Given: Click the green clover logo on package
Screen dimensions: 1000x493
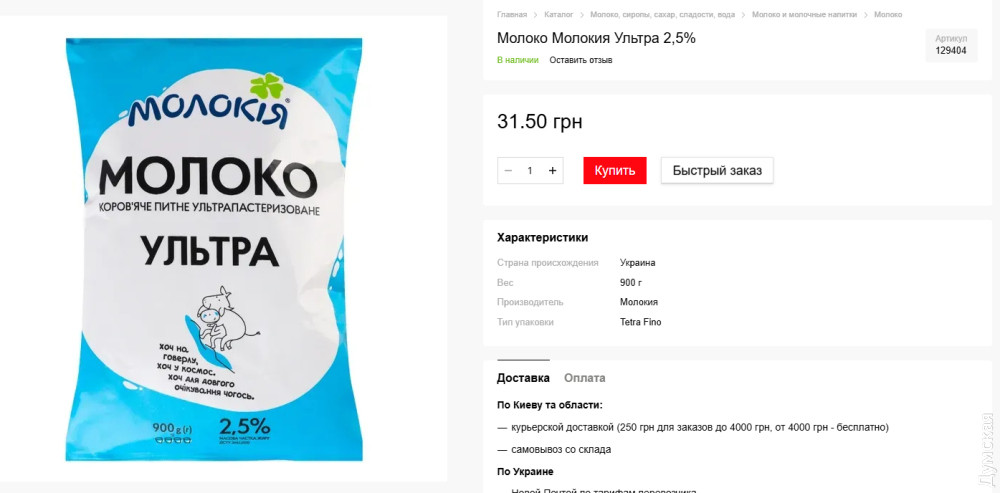Looking at the screenshot, I should tap(266, 86).
